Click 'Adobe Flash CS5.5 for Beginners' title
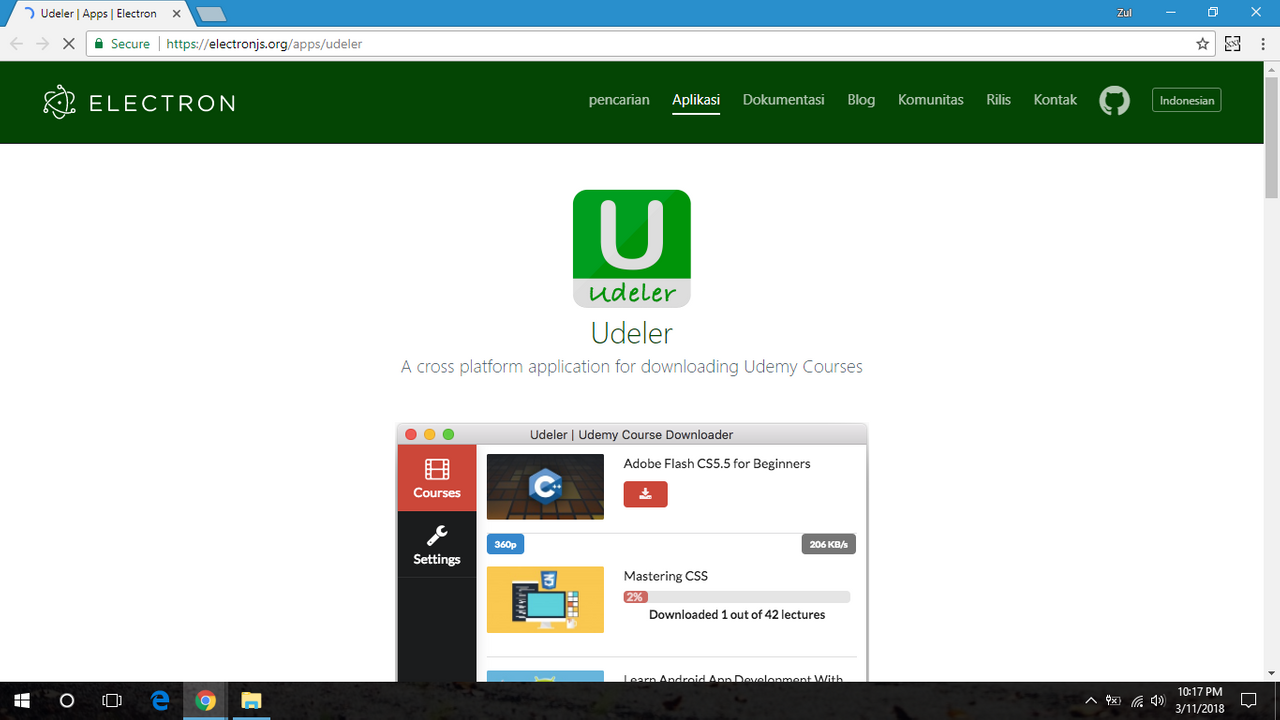The image size is (1280, 720). [717, 464]
